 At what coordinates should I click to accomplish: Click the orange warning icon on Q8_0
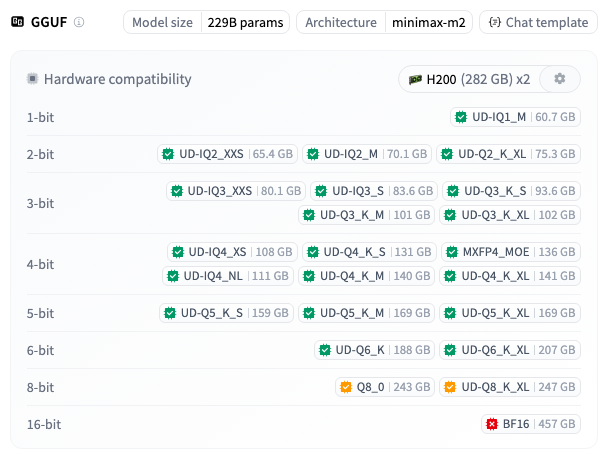(346, 387)
